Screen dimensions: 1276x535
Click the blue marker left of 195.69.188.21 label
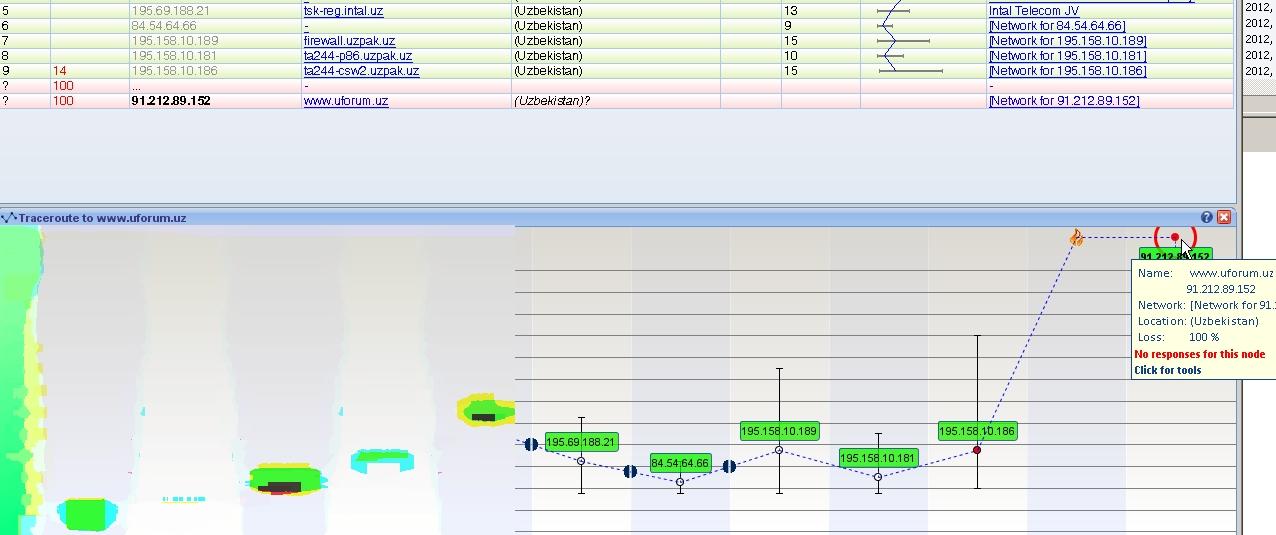531,444
